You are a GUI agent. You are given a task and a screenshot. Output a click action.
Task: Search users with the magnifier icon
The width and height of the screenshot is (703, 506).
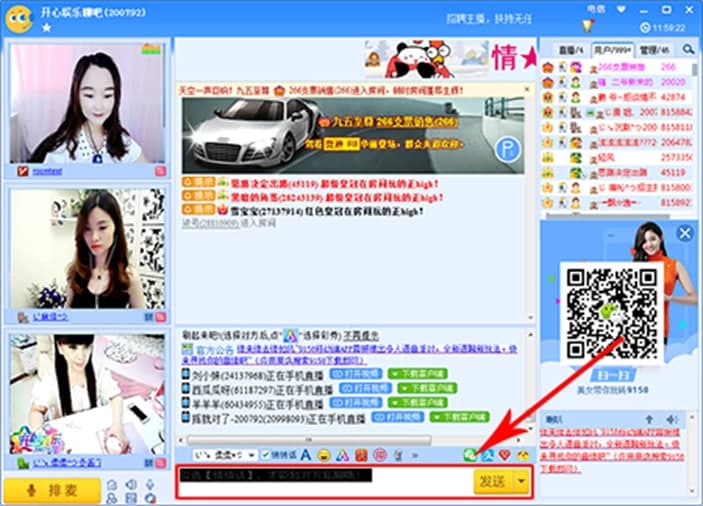[688, 49]
